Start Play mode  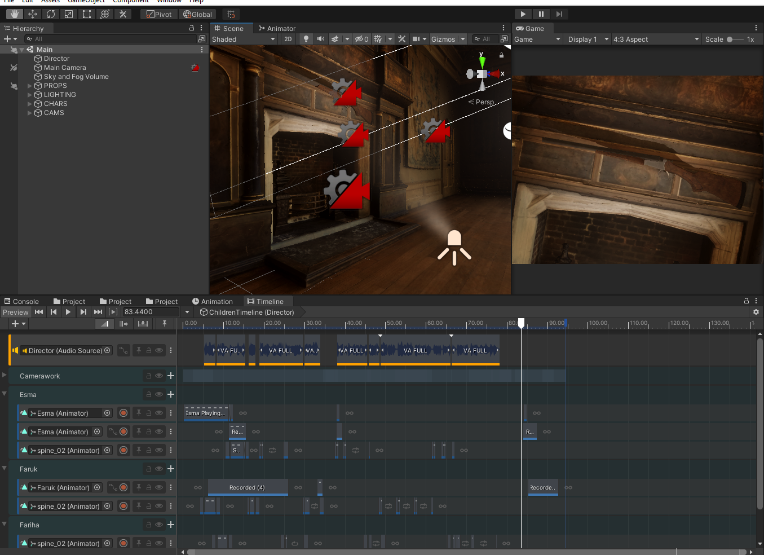[x=523, y=14]
